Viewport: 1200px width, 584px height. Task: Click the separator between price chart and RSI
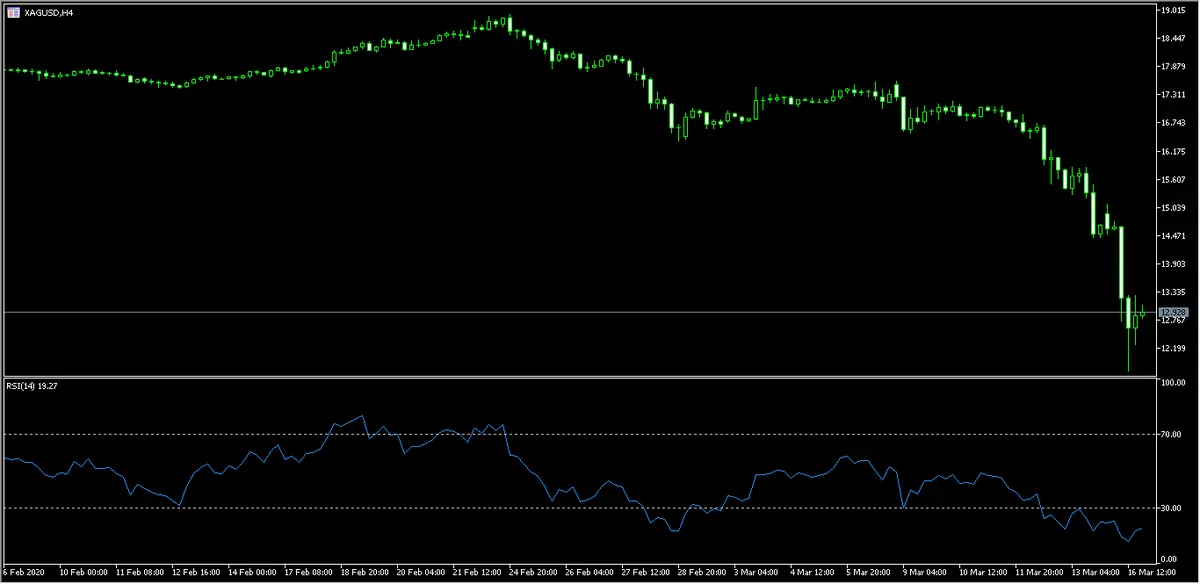(x=580, y=377)
